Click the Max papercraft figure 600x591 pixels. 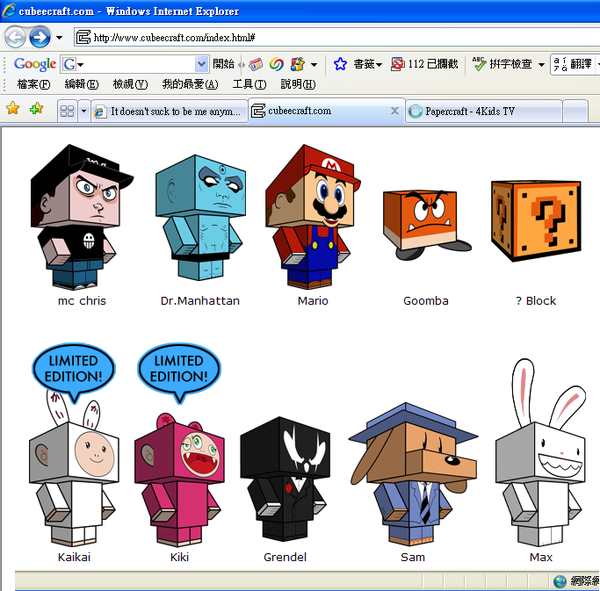(x=540, y=452)
